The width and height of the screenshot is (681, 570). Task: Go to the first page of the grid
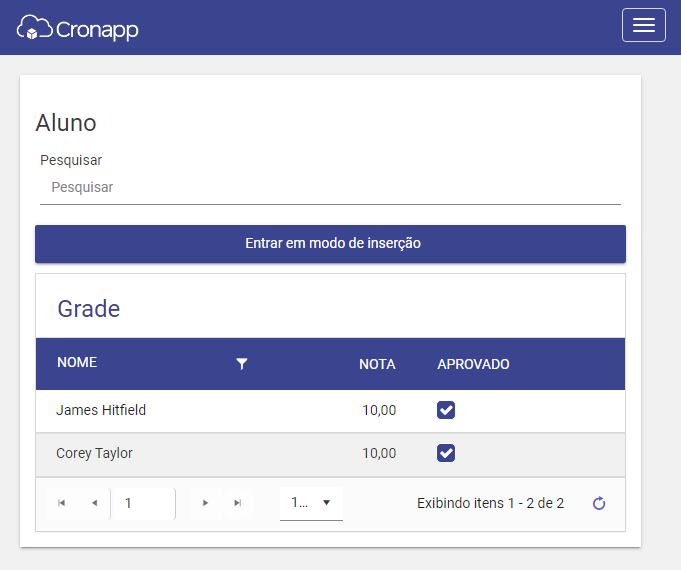tap(62, 503)
